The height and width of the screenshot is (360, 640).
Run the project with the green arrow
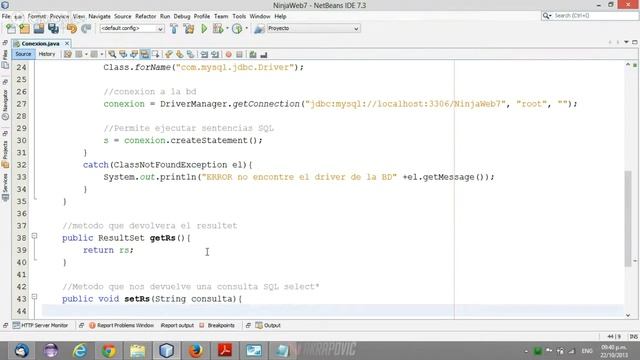204,29
